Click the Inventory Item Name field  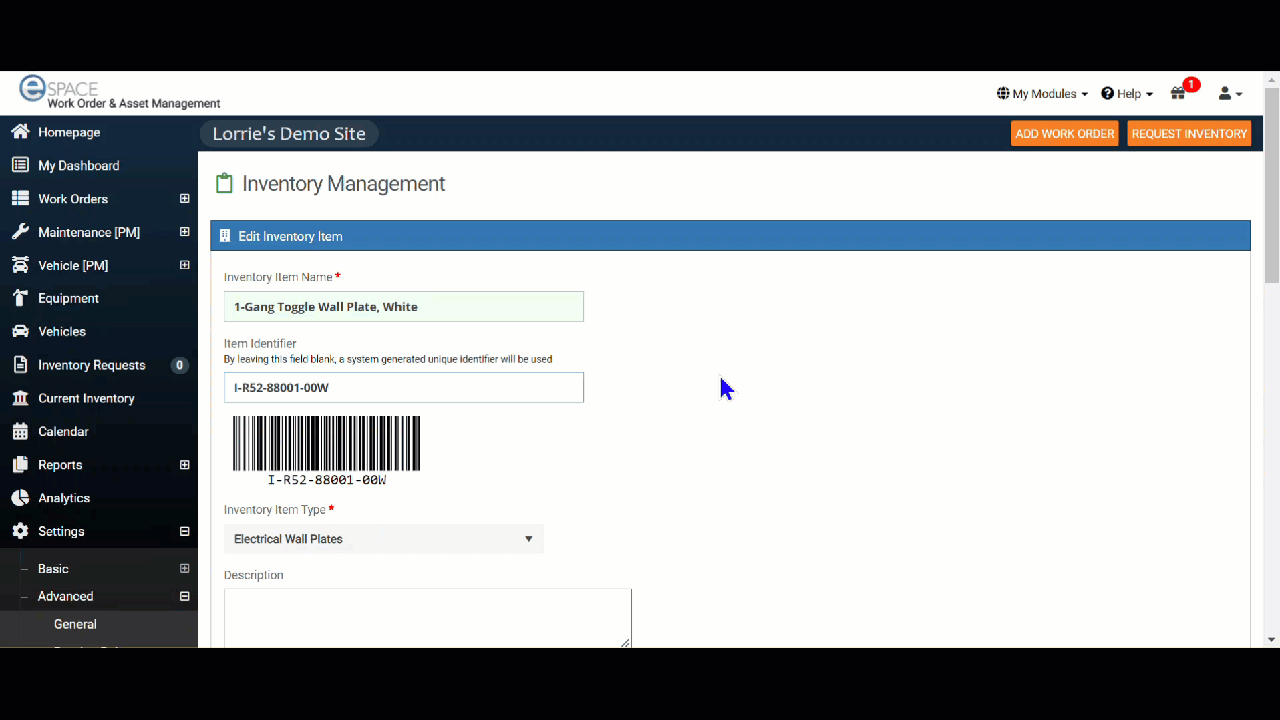point(403,307)
